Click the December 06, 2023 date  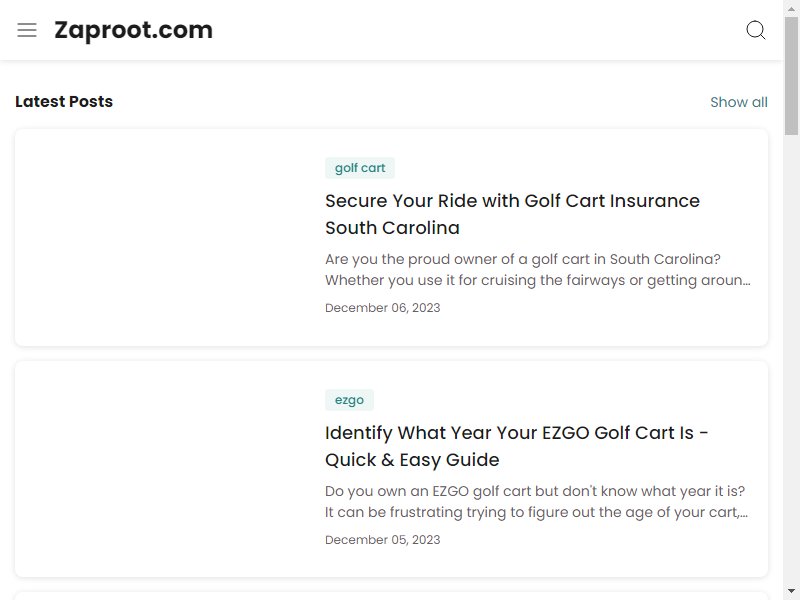click(x=383, y=308)
